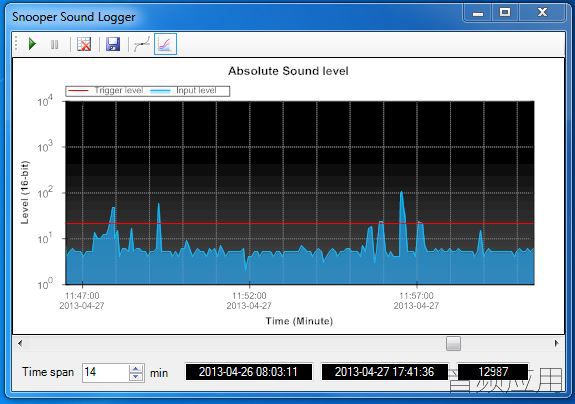
Task: Select the linear scale graph icon
Action: tap(142, 44)
